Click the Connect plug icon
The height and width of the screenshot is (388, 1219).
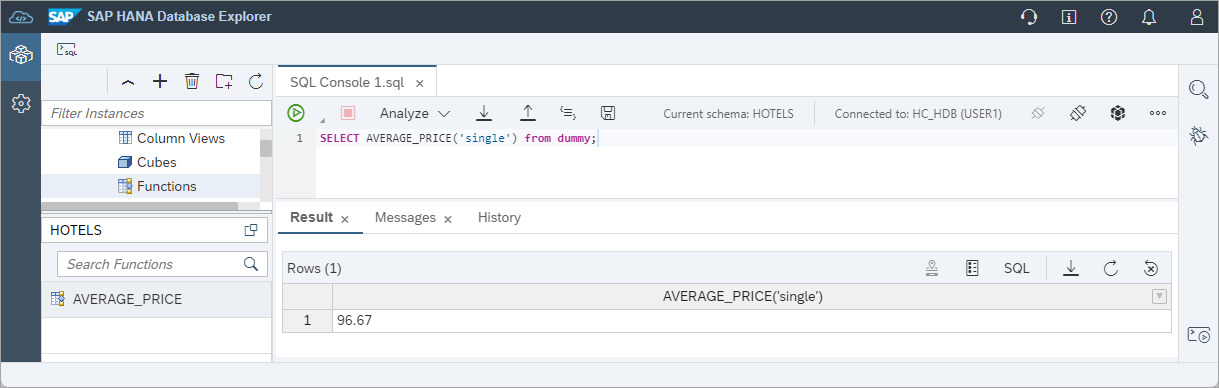[1078, 113]
